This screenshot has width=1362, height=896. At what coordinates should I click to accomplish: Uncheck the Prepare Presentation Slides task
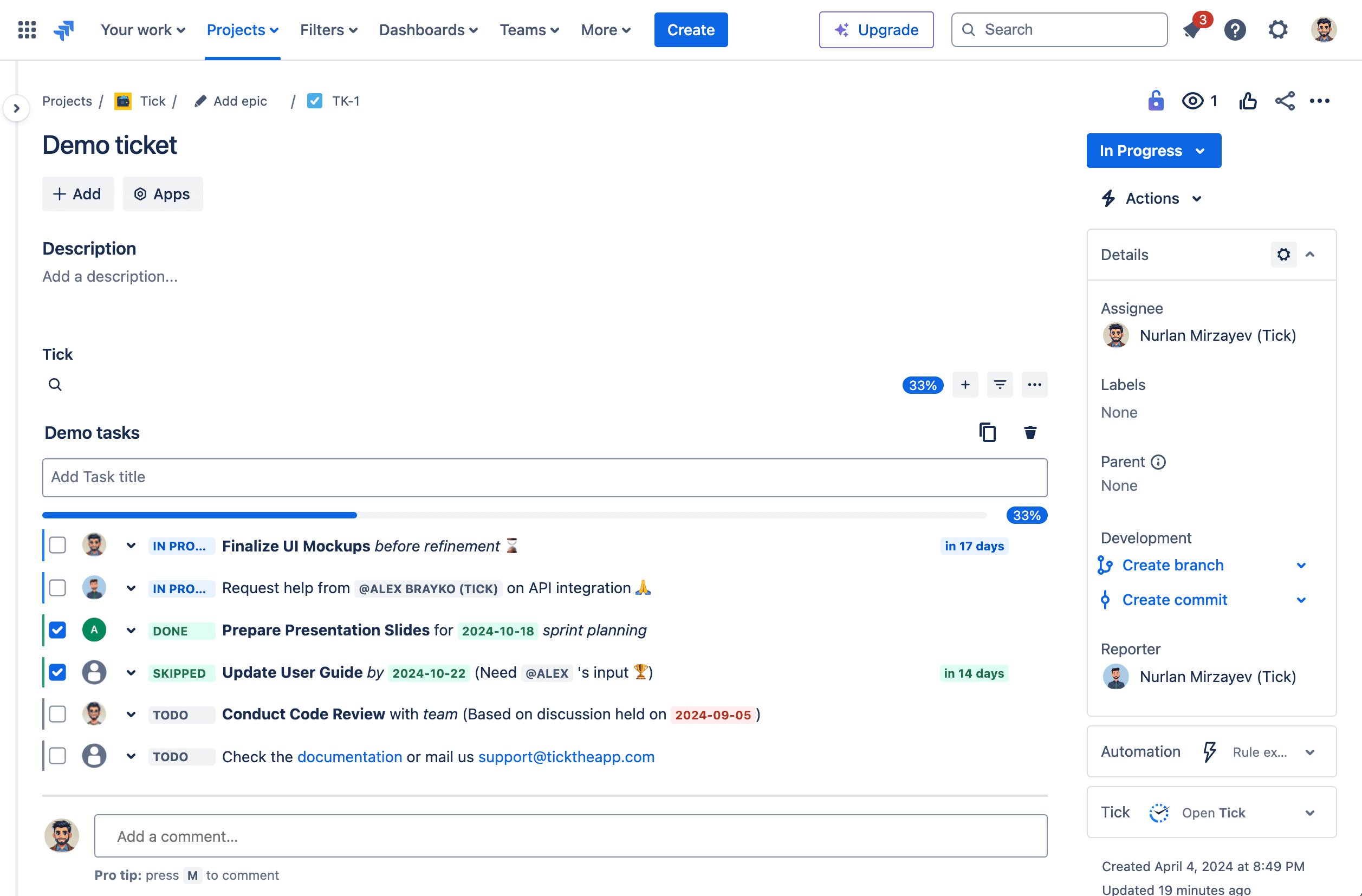click(57, 629)
